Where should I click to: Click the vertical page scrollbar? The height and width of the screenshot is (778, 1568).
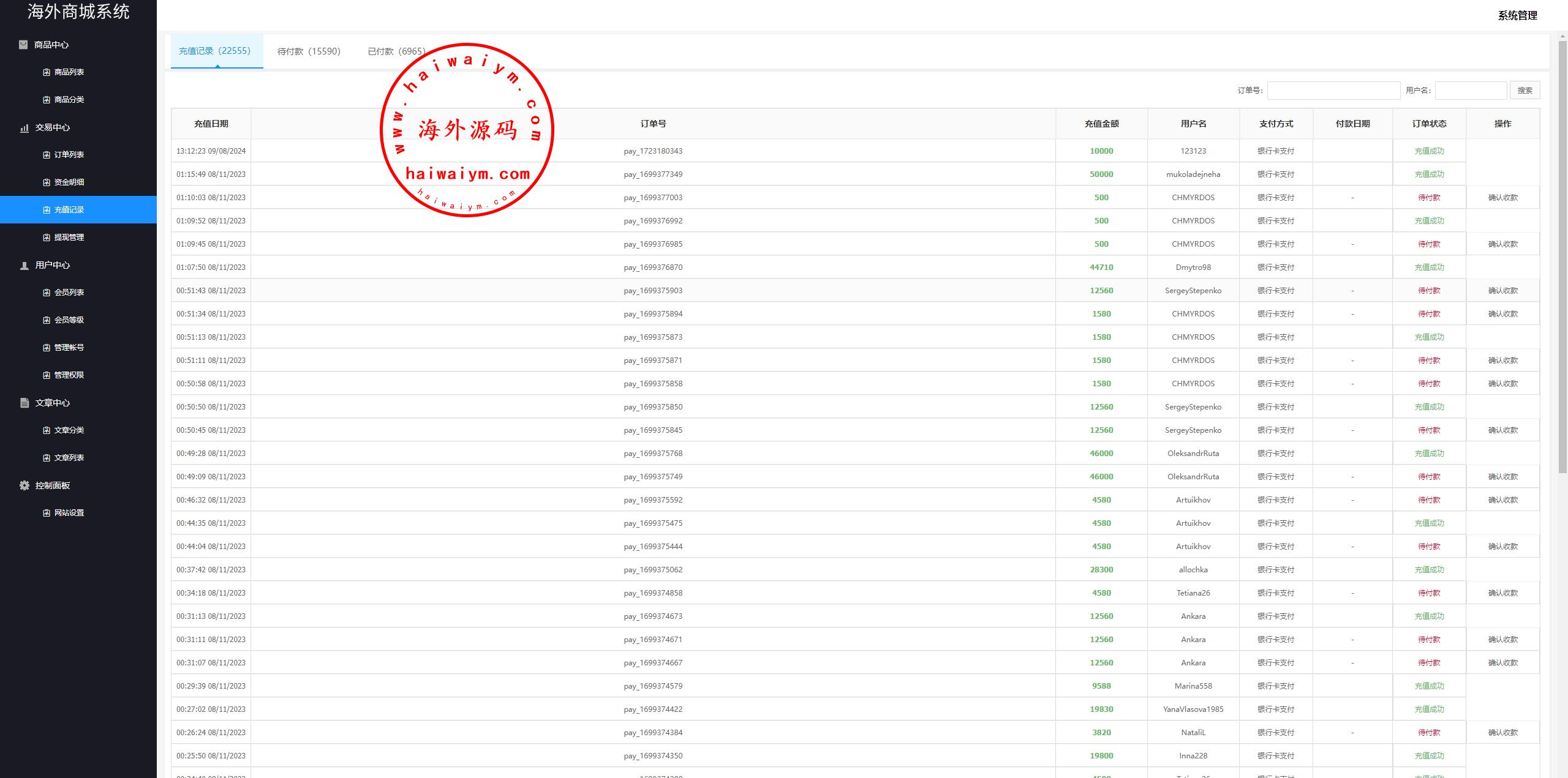(x=1562, y=257)
